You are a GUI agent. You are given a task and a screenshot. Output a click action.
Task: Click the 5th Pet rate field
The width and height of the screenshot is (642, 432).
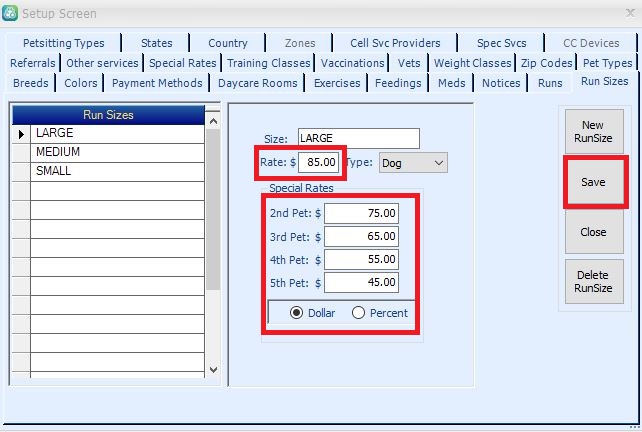[x=361, y=283]
